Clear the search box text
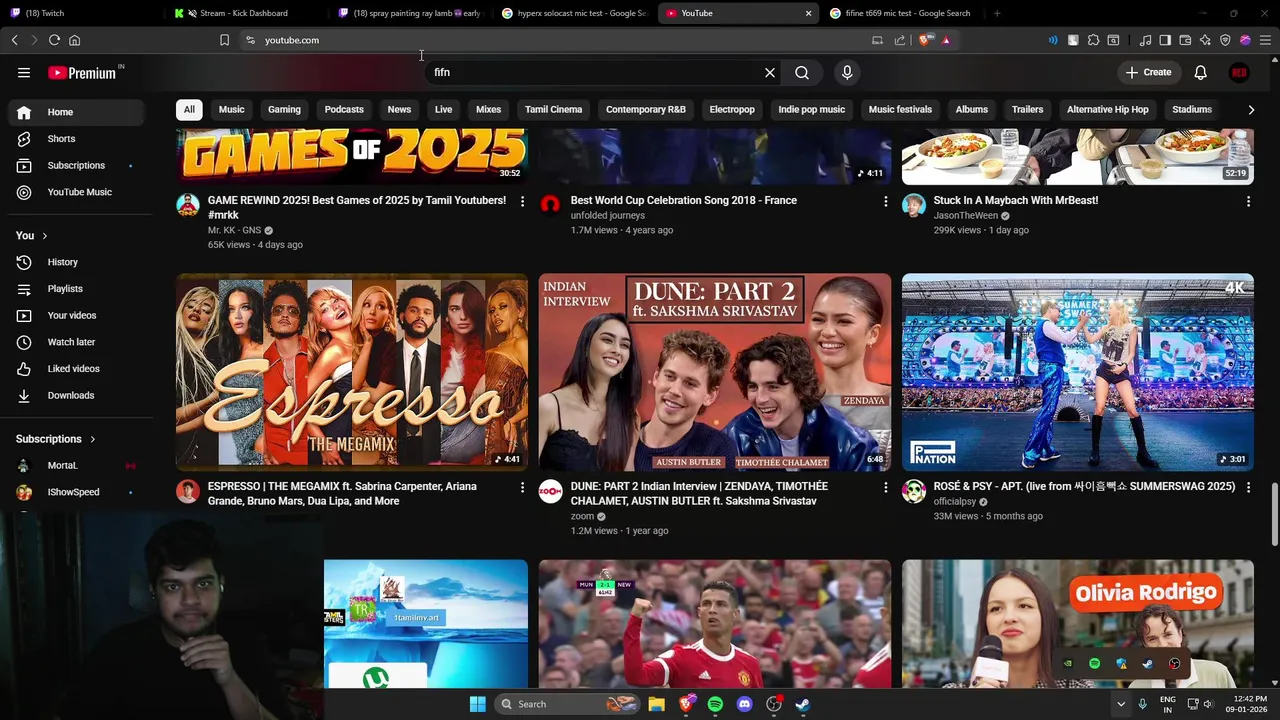Image resolution: width=1280 pixels, height=720 pixels. 770,73
